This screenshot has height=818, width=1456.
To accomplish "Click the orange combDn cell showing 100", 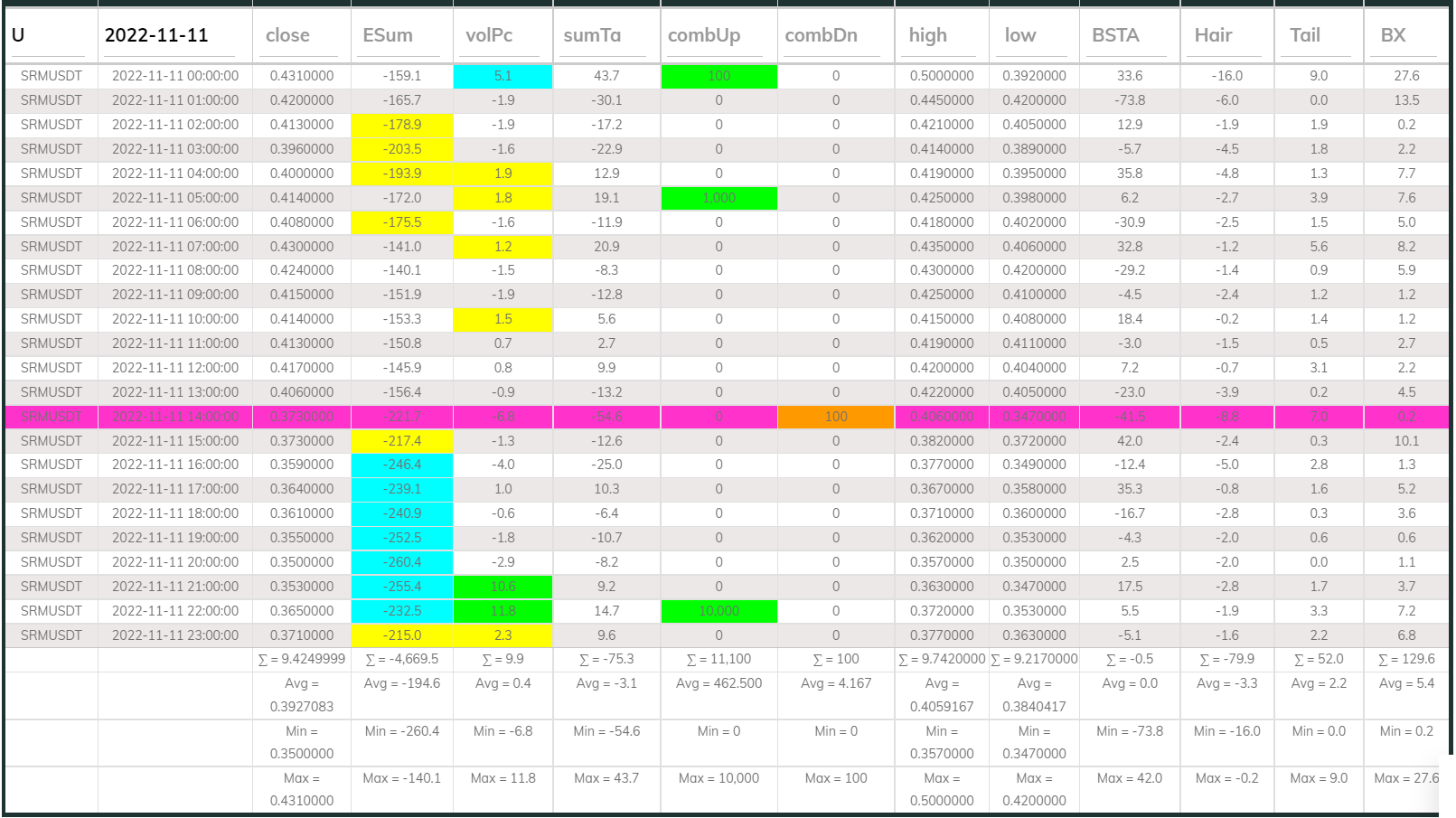I will 834,417.
